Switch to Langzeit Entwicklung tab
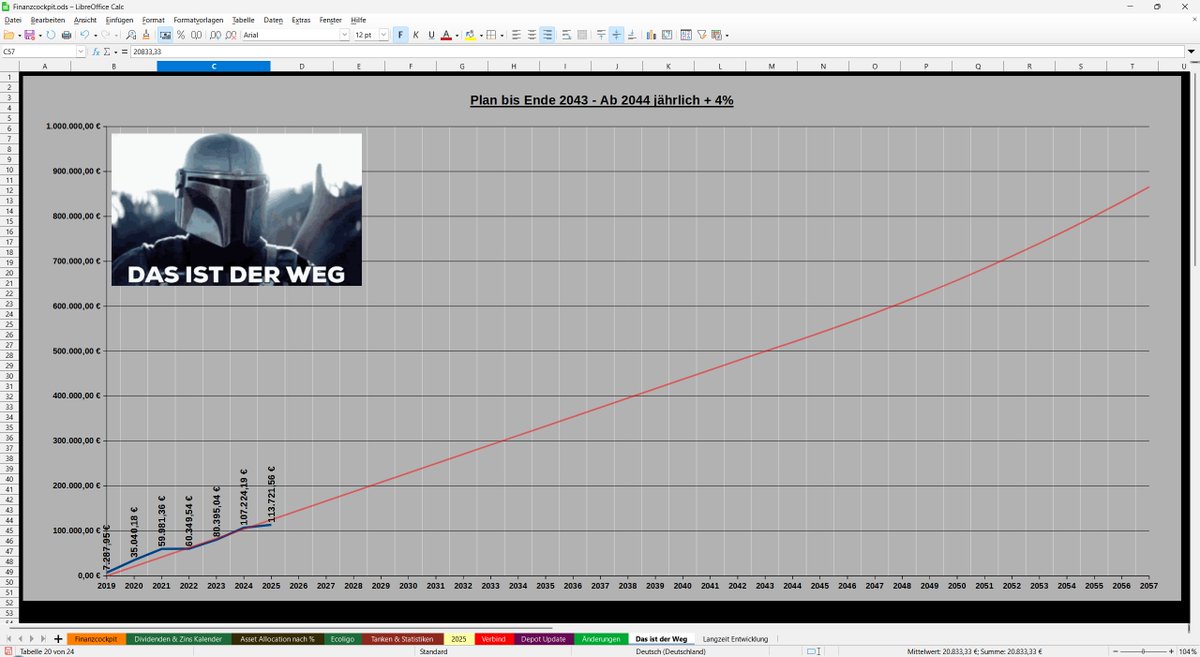1200x657 pixels. click(x=735, y=638)
